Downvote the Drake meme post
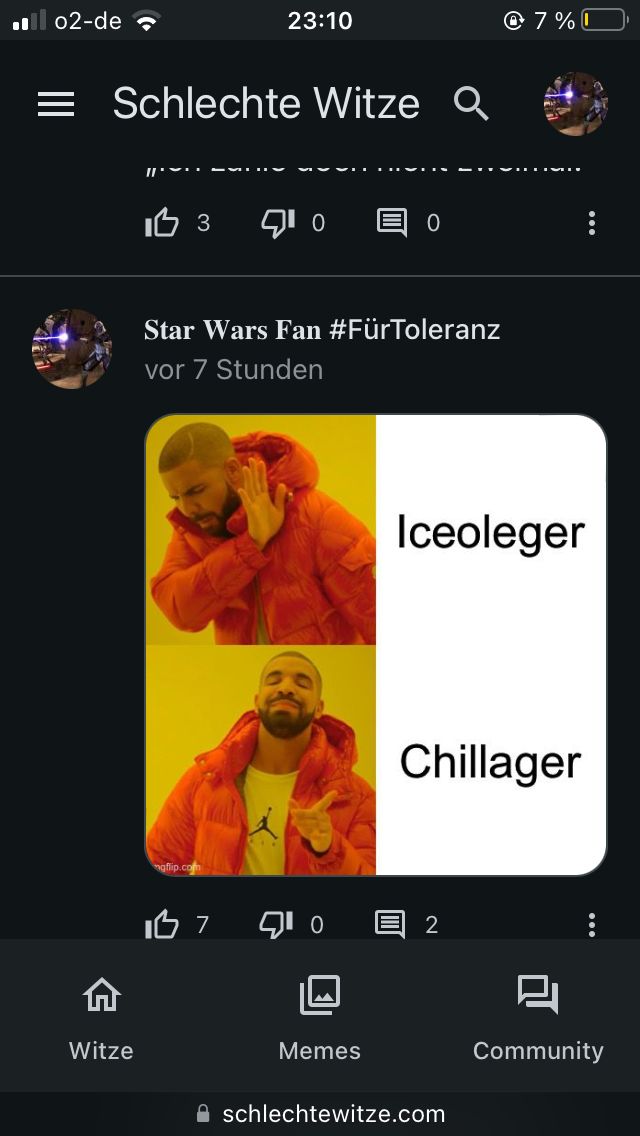This screenshot has height=1136, width=640. [276, 924]
